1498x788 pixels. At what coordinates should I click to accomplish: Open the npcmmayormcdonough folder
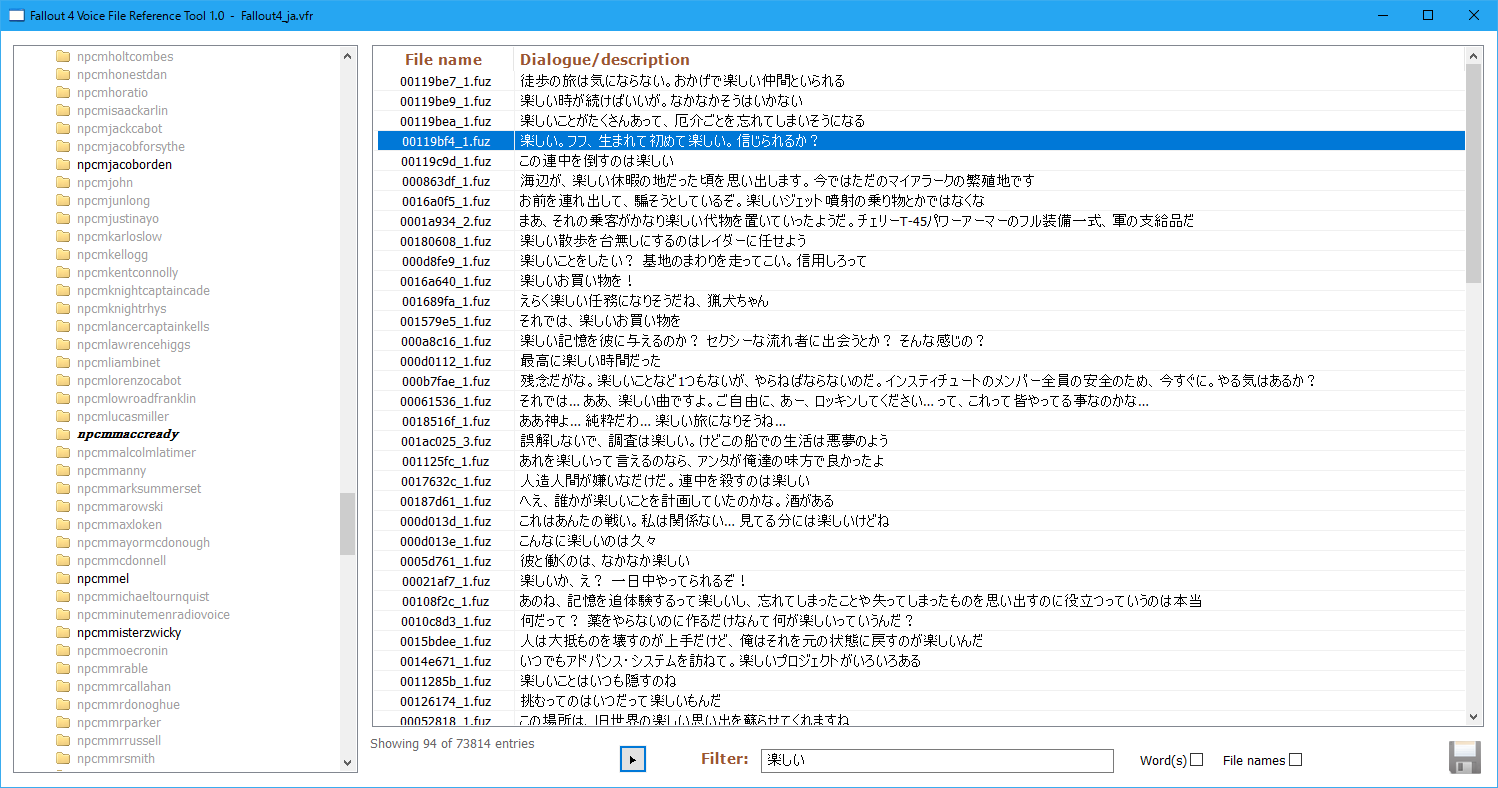(143, 543)
